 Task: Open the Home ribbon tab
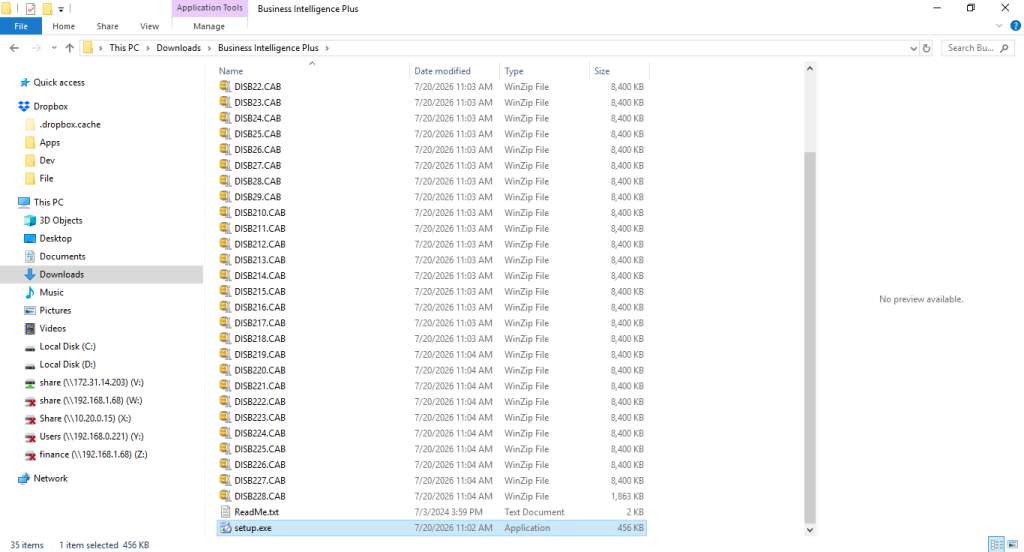tap(63, 26)
